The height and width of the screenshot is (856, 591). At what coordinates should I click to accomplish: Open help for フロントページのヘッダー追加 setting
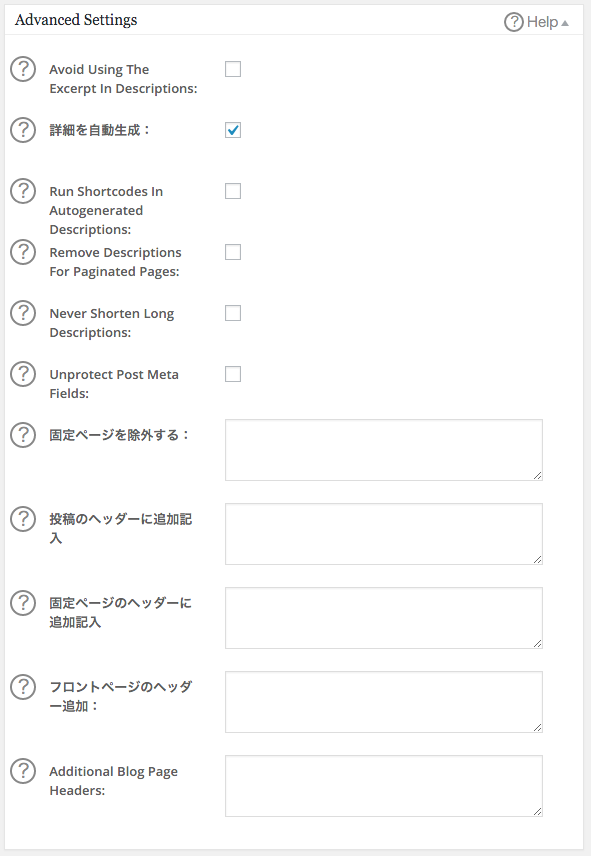coord(22,687)
